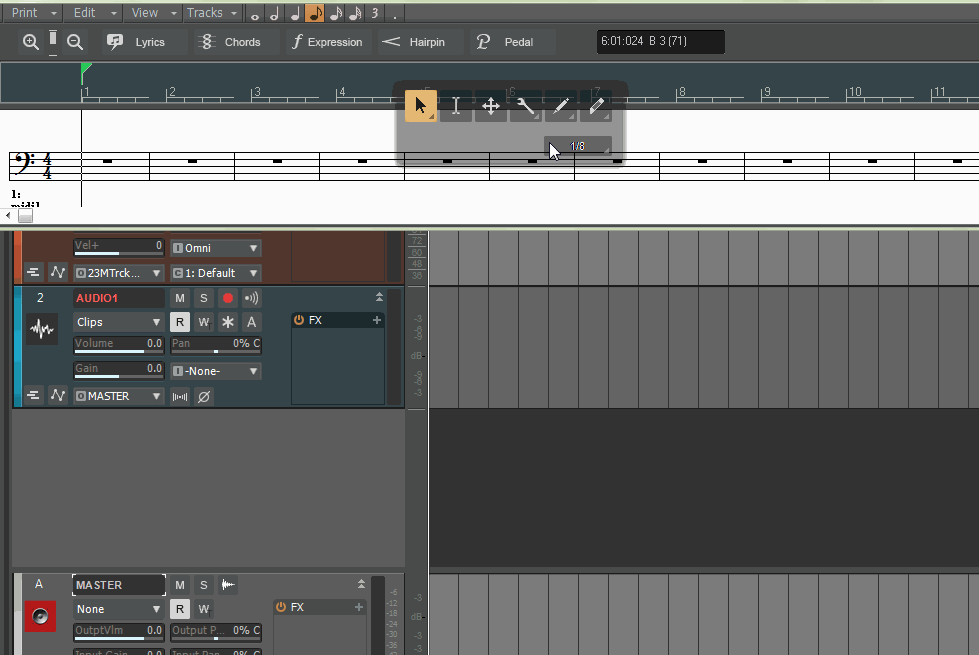Choose the Erase tool

(596, 106)
